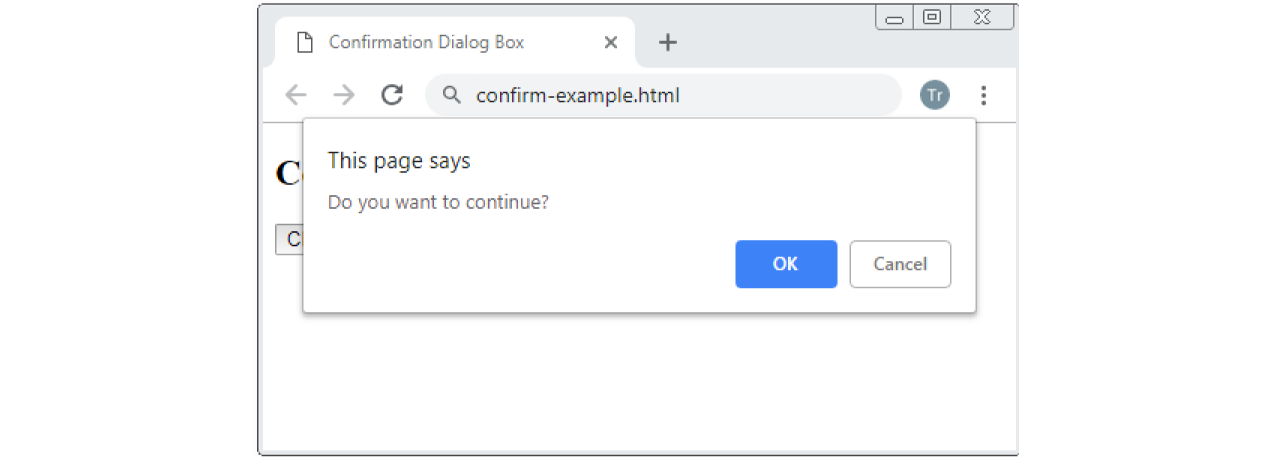
Task: Click the partly hidden page button behind dialog
Action: [289, 240]
